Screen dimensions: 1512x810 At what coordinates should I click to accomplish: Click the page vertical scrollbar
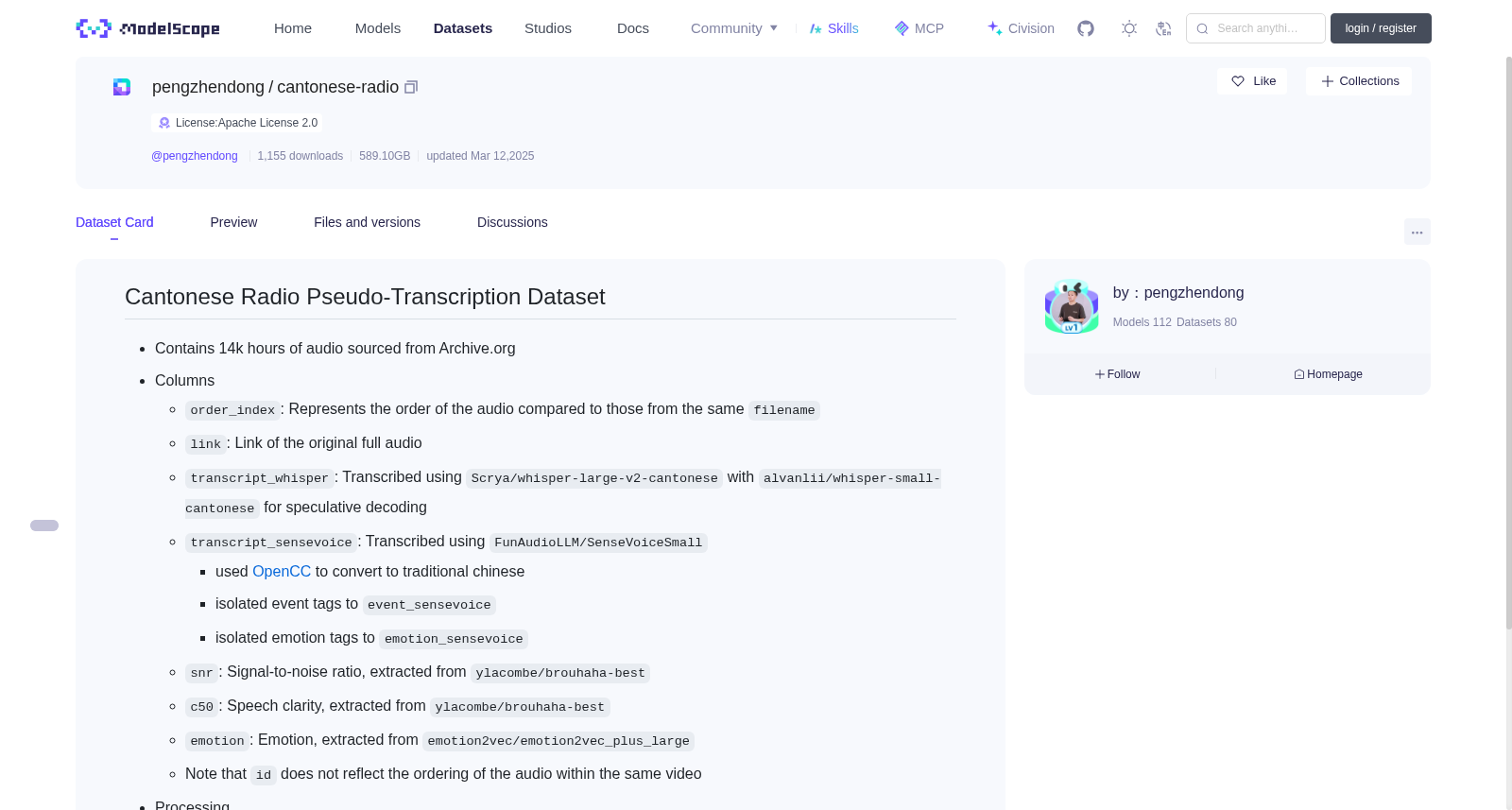1509,344
